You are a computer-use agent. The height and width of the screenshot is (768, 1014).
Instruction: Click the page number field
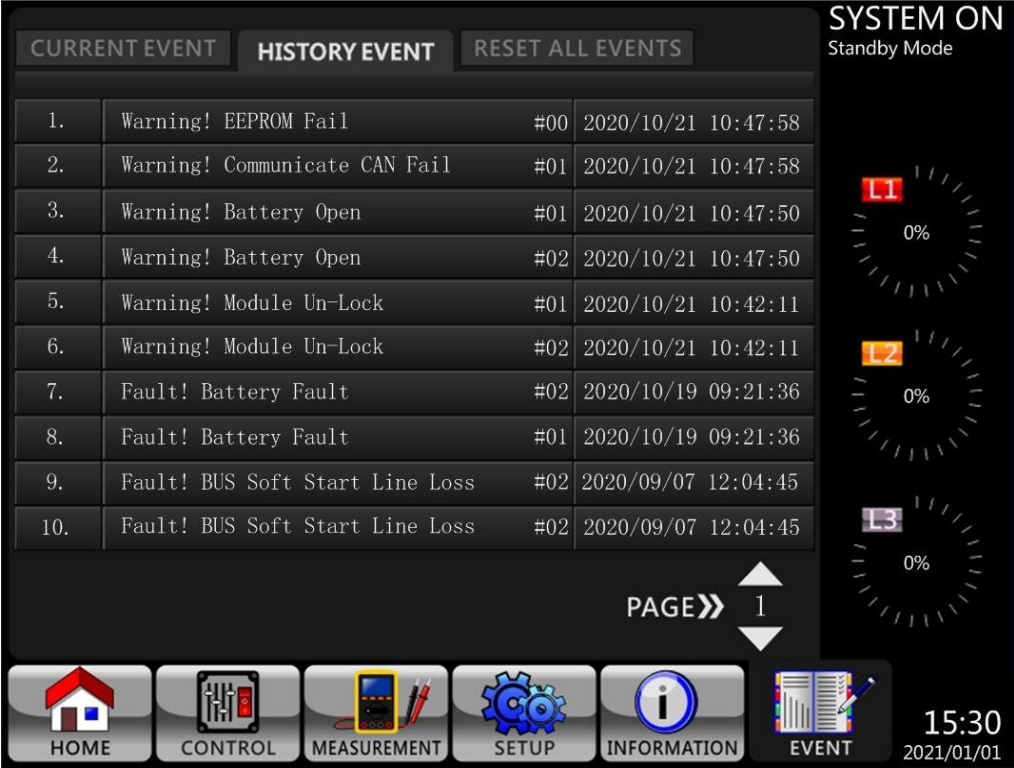760,606
